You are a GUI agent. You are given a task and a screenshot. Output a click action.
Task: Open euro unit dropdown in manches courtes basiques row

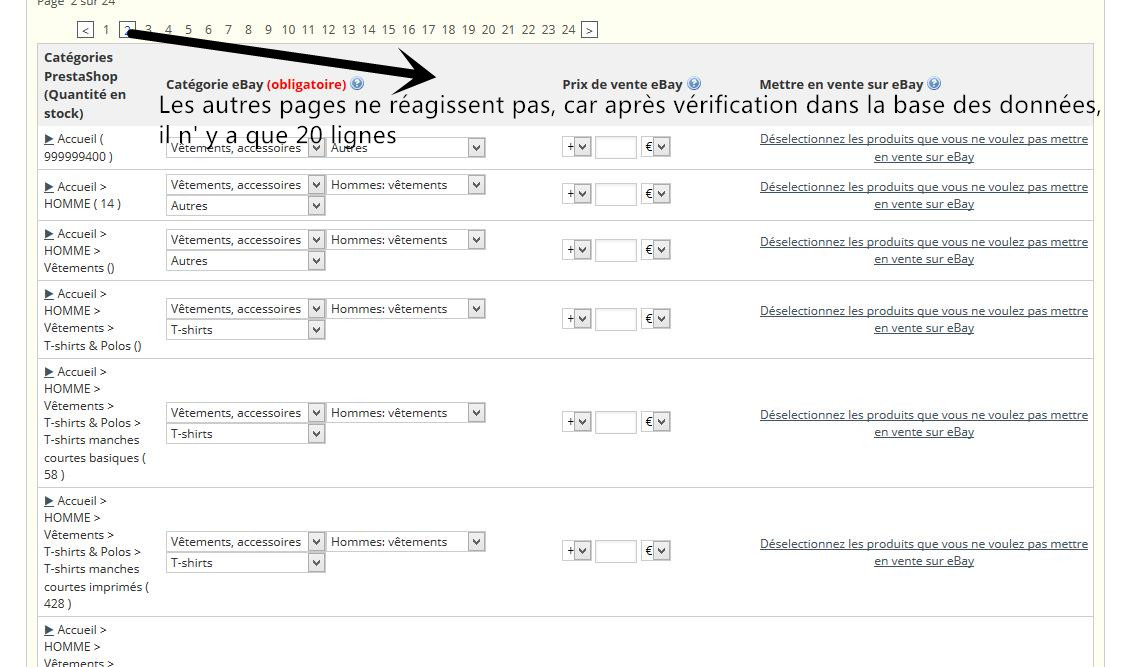click(x=656, y=421)
